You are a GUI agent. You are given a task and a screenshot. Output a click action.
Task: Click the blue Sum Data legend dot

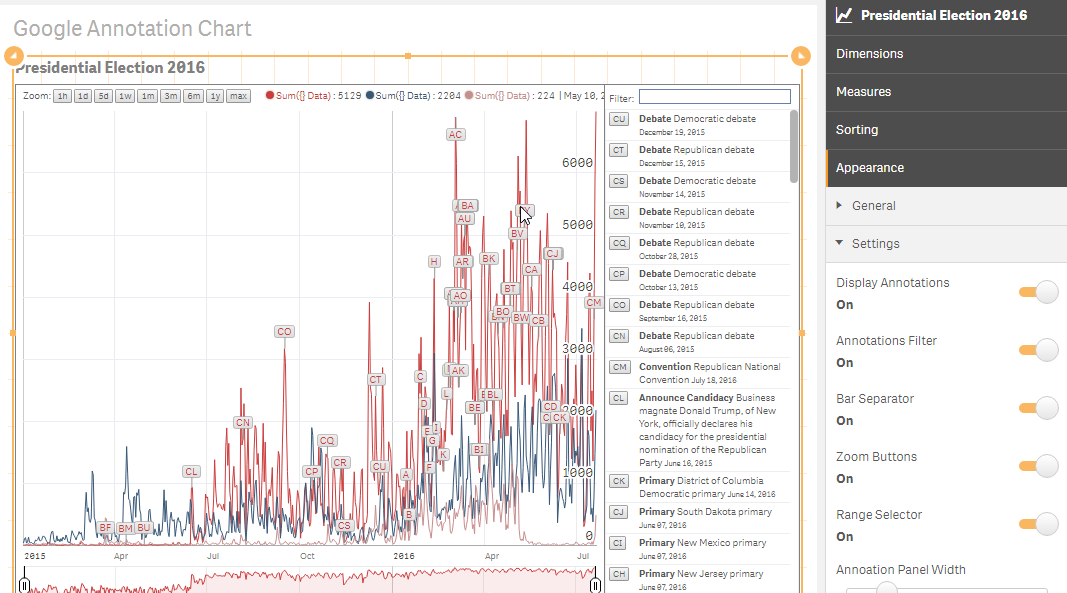370,95
